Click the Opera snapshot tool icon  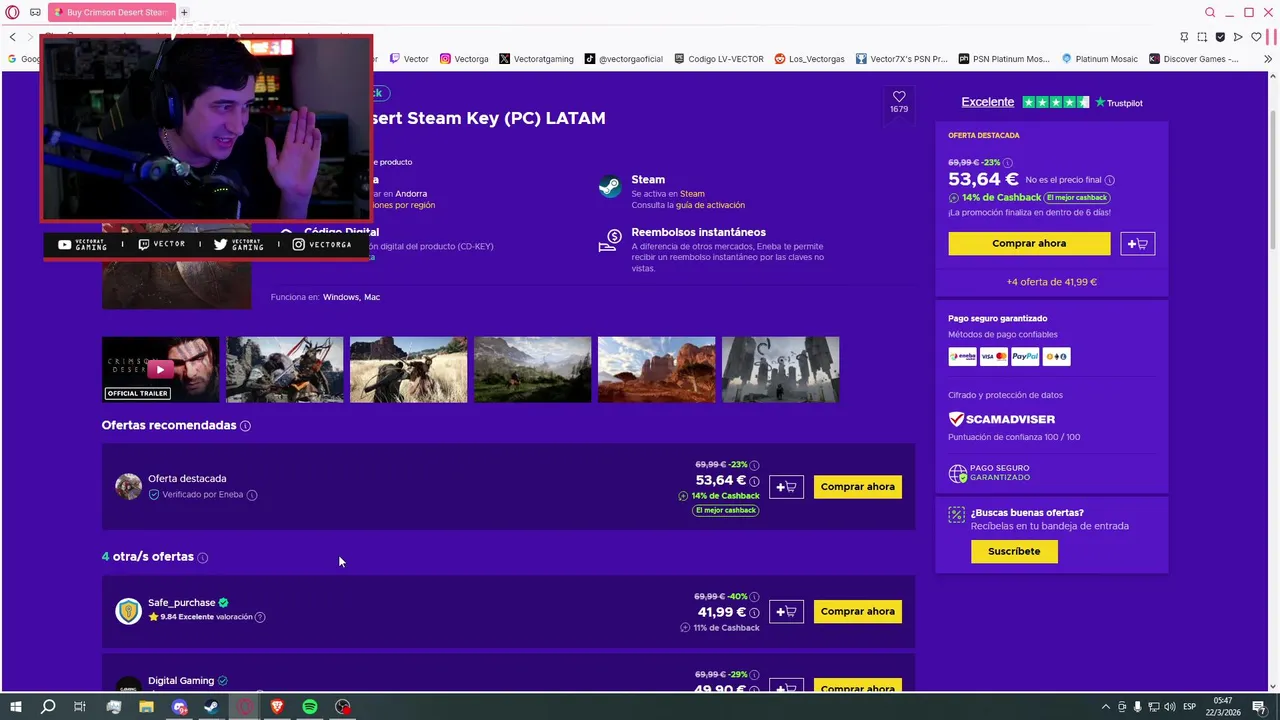pyautogui.click(x=1202, y=37)
